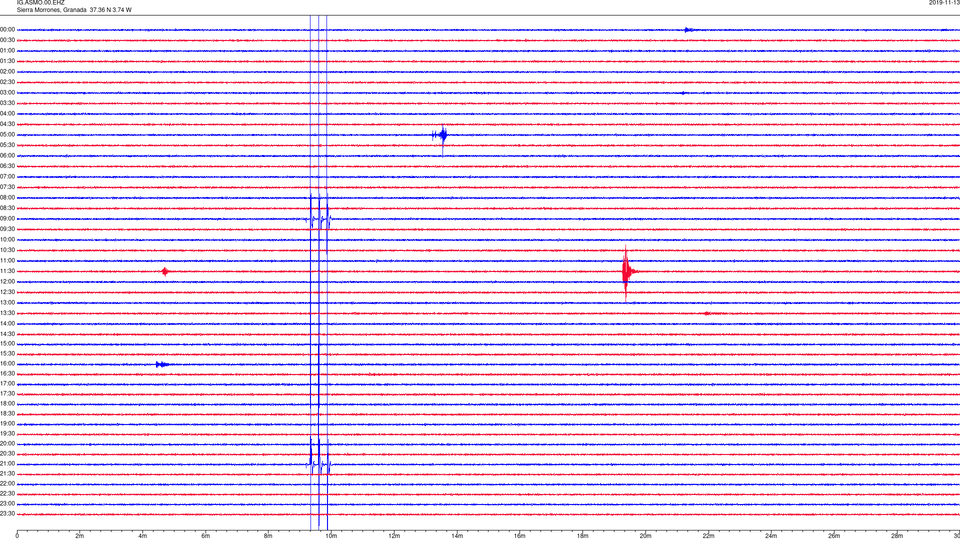Click the 13:30 time label

click(7, 313)
